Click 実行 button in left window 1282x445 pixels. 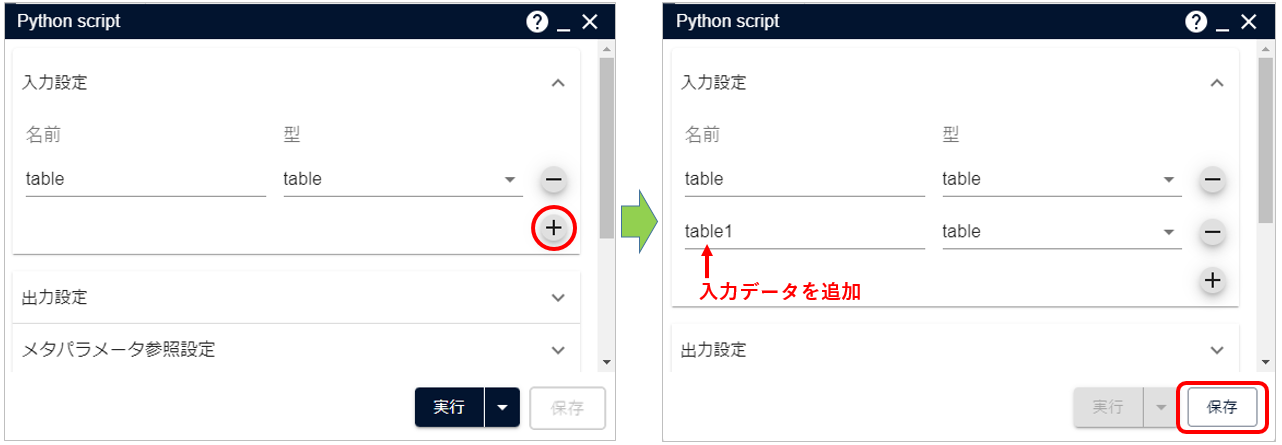(450, 408)
